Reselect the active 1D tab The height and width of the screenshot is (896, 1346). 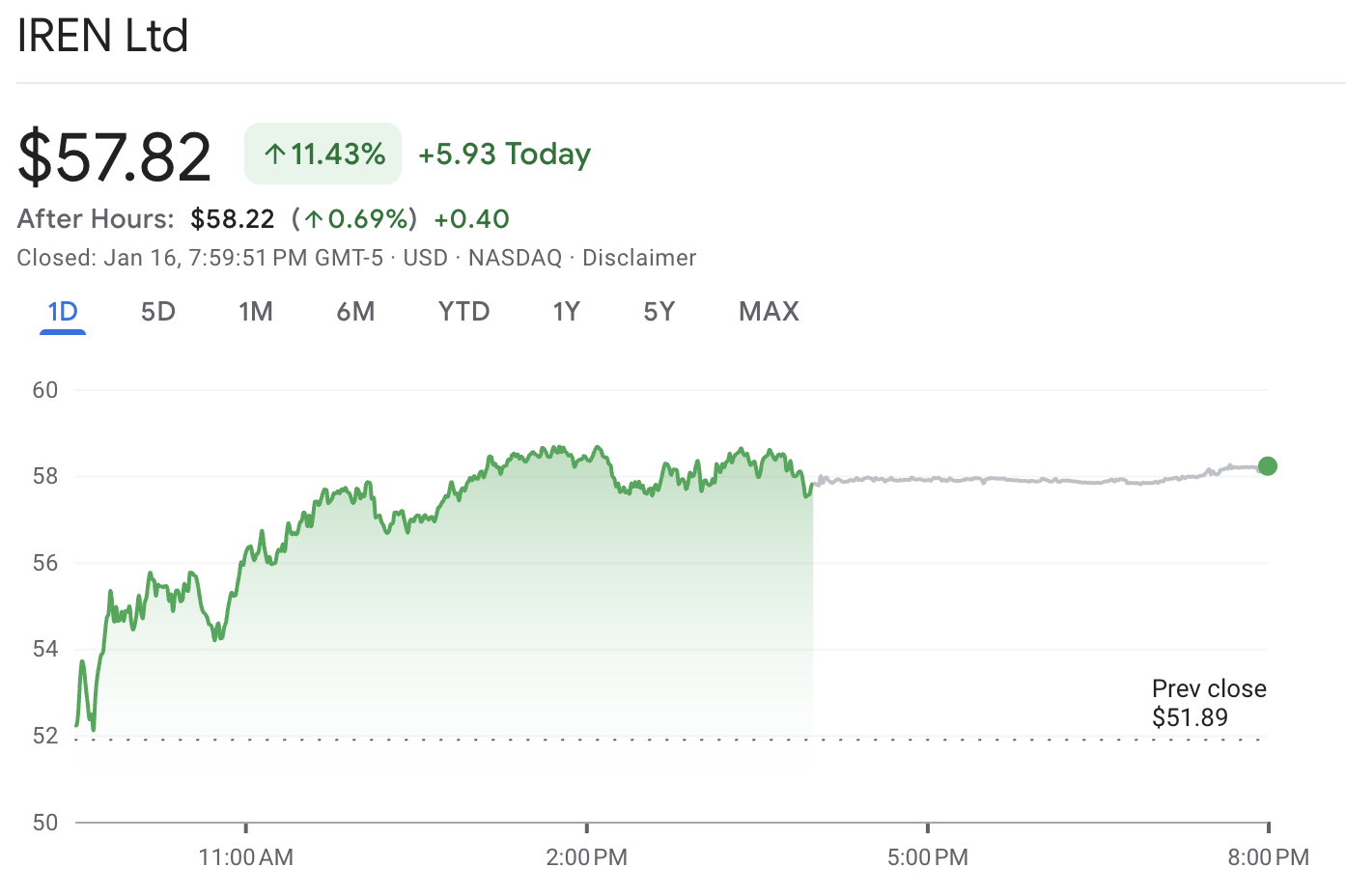(62, 311)
